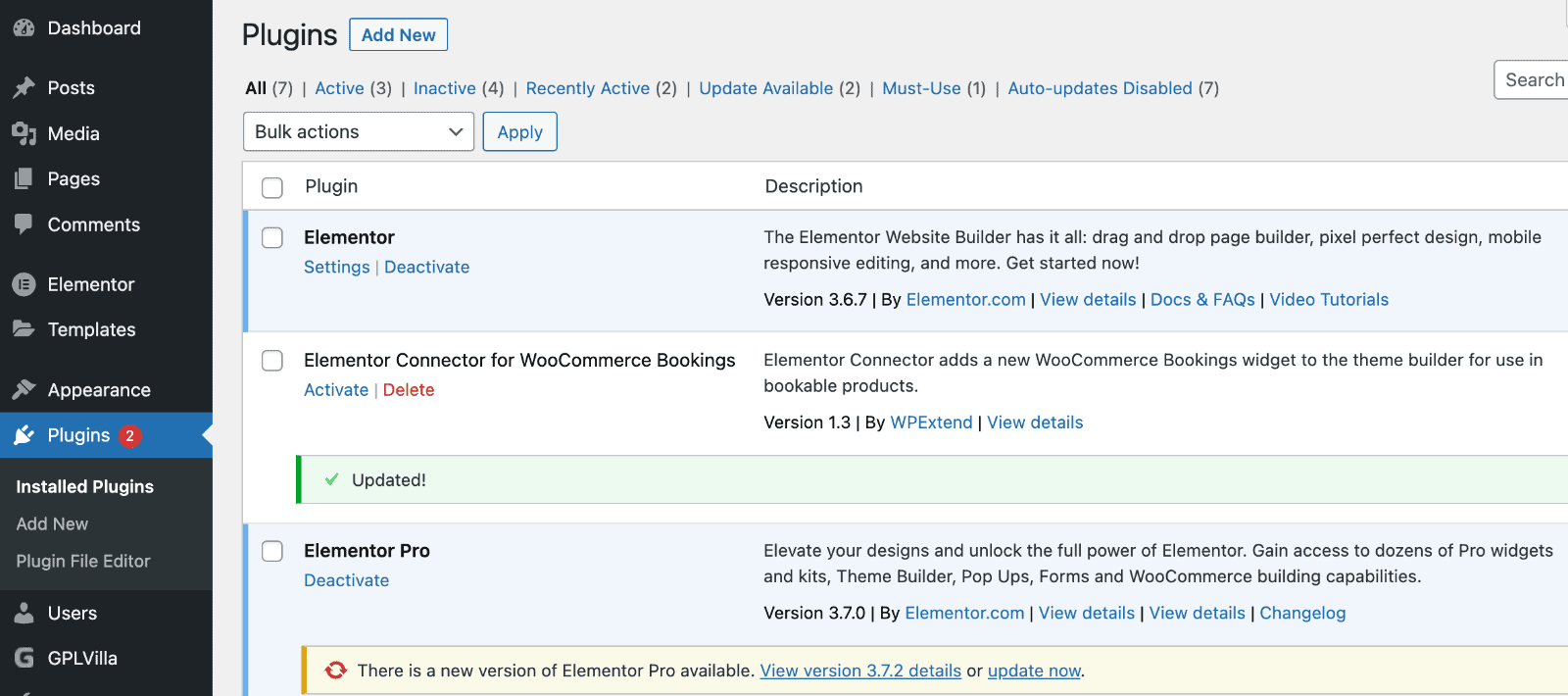Open Elementor.com author link in Elementor Pro row
This screenshot has height=696, width=1568.
[964, 613]
